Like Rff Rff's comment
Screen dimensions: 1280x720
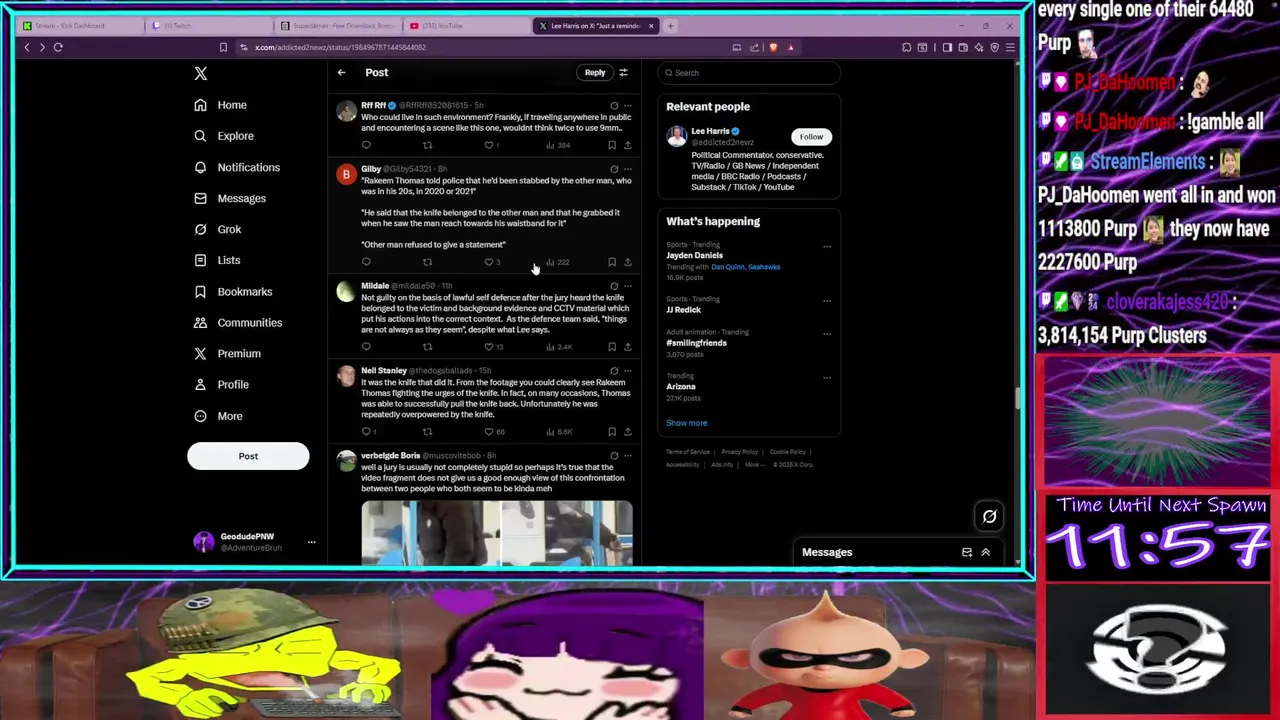[489, 145]
